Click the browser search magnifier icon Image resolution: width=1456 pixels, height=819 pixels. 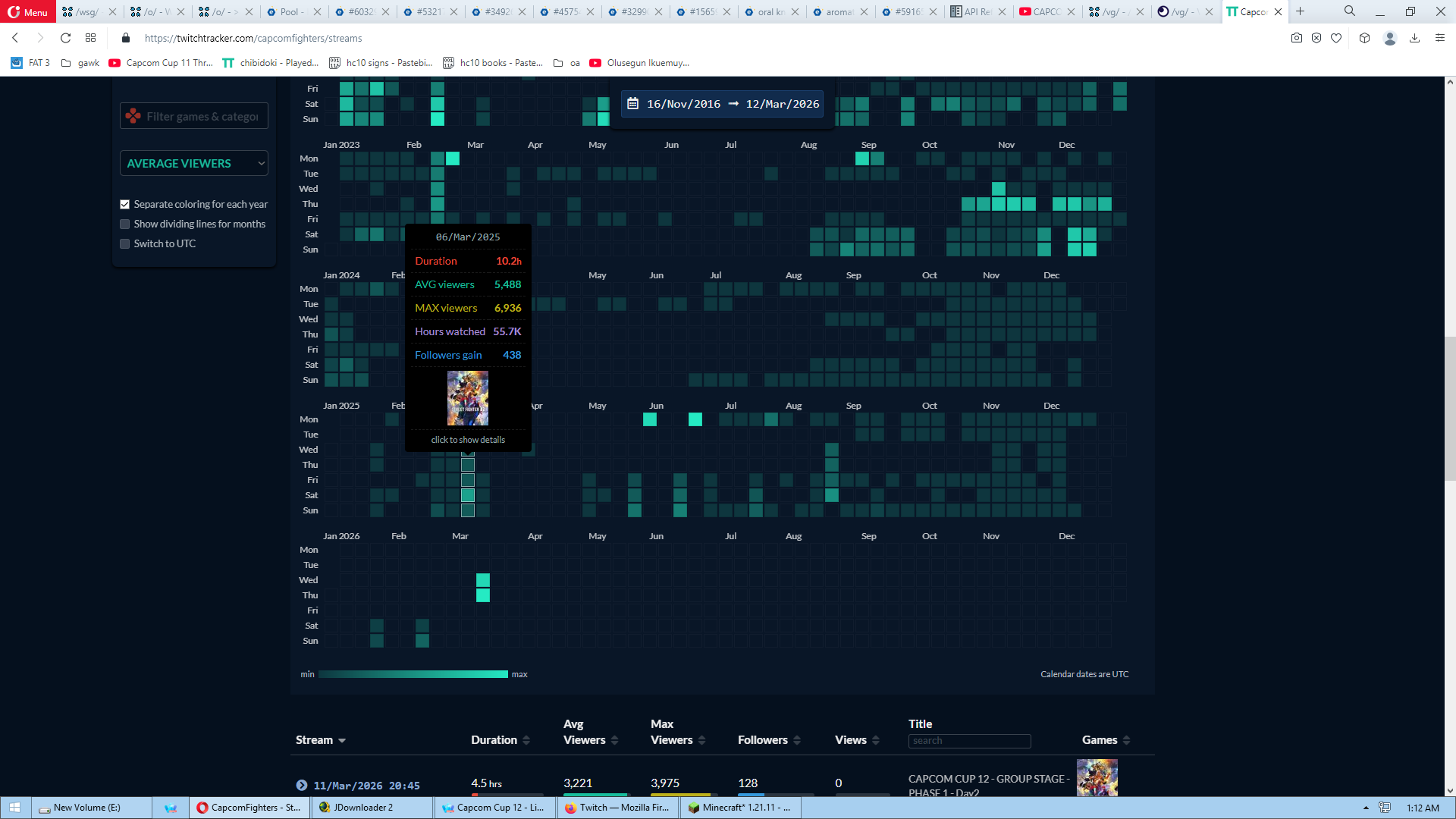(1350, 11)
